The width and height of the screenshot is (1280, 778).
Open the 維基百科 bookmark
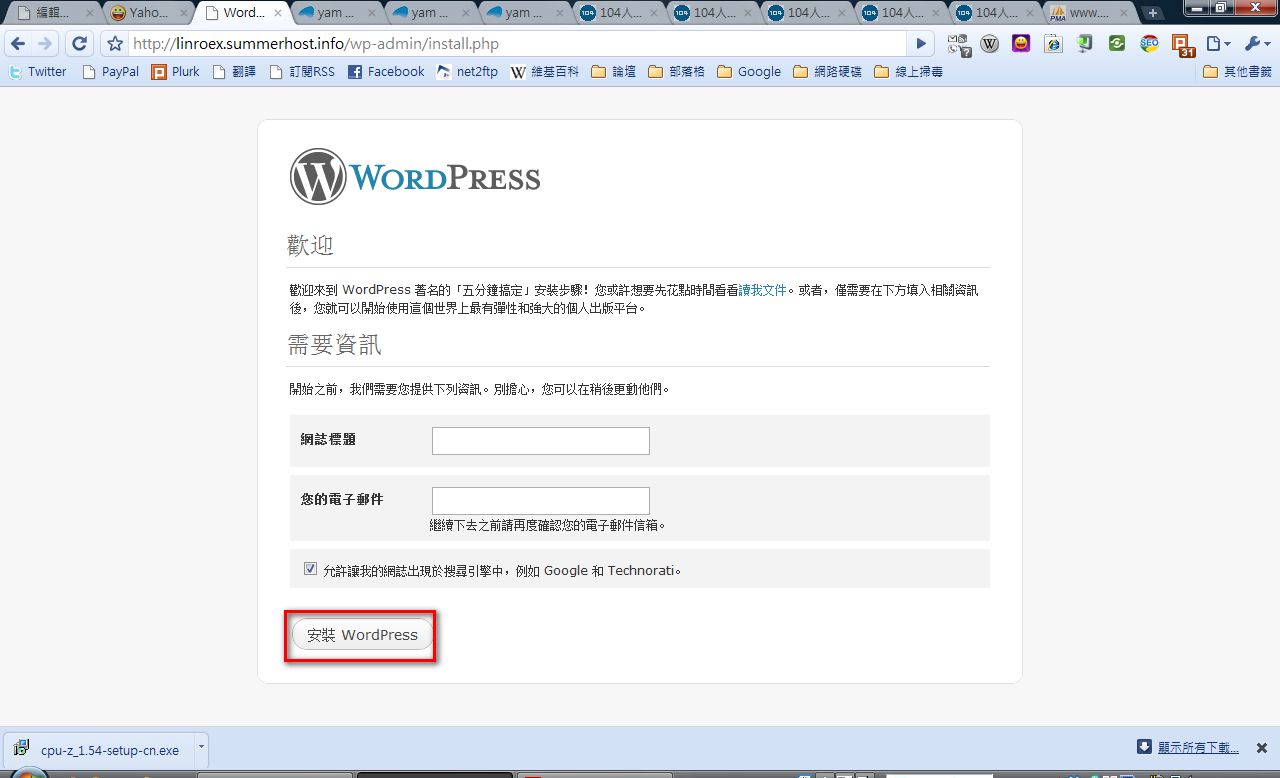pyautogui.click(x=544, y=72)
